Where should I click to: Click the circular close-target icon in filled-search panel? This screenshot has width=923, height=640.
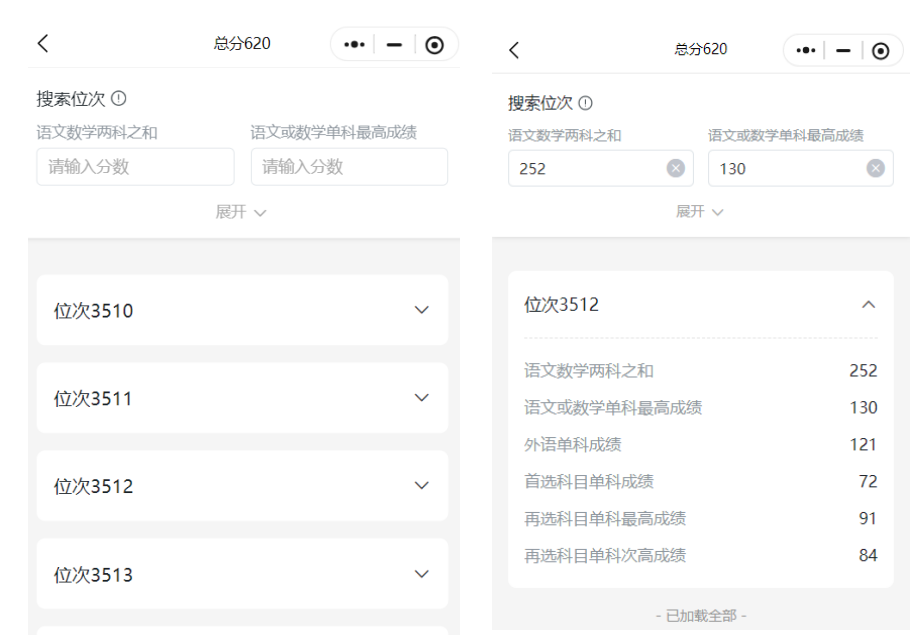(880, 50)
